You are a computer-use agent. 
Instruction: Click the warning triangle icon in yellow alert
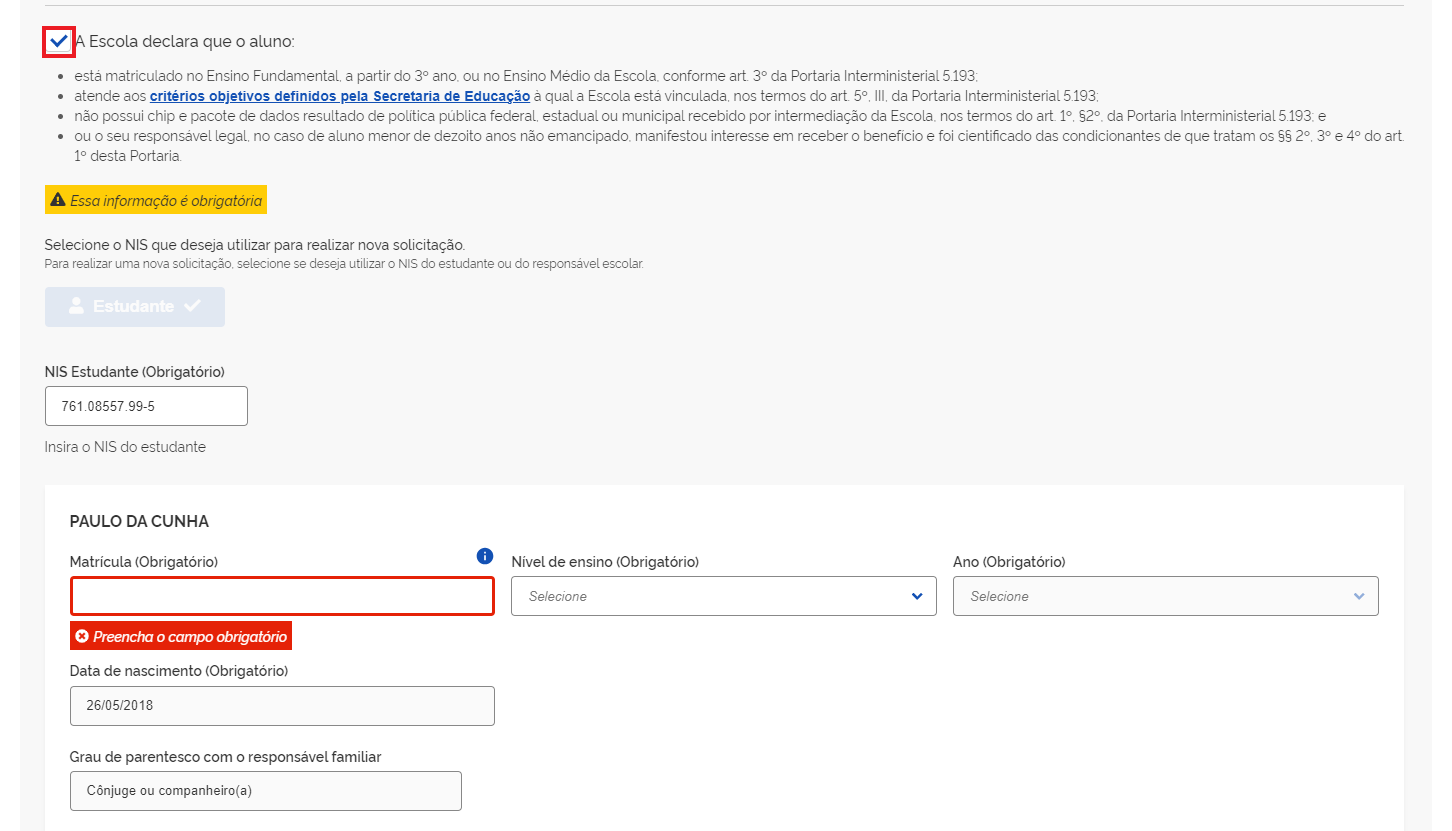pyautogui.click(x=58, y=201)
